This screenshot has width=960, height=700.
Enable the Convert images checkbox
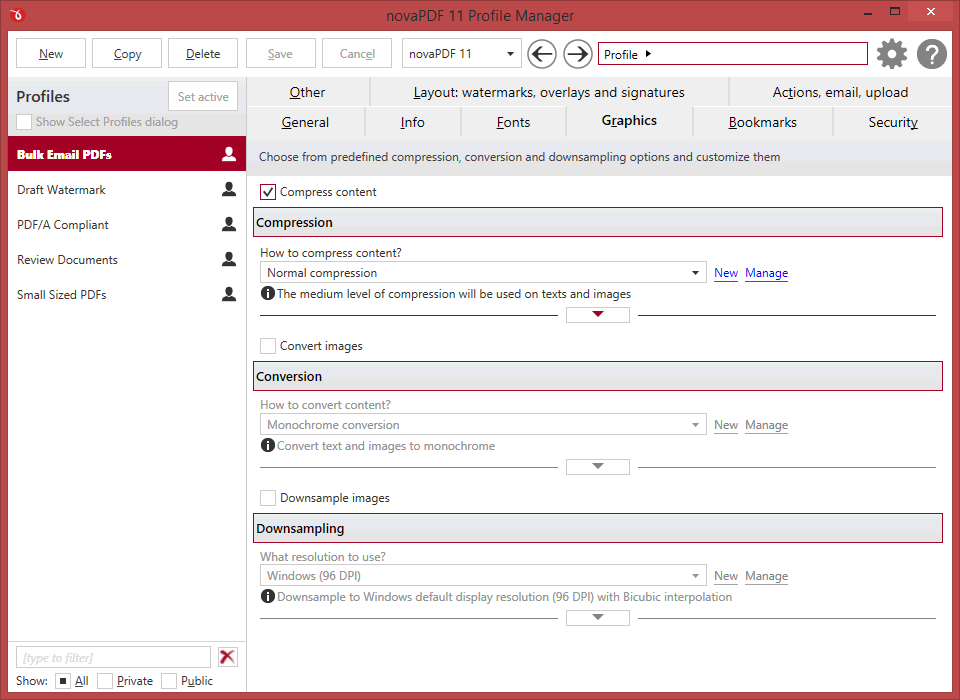(268, 346)
